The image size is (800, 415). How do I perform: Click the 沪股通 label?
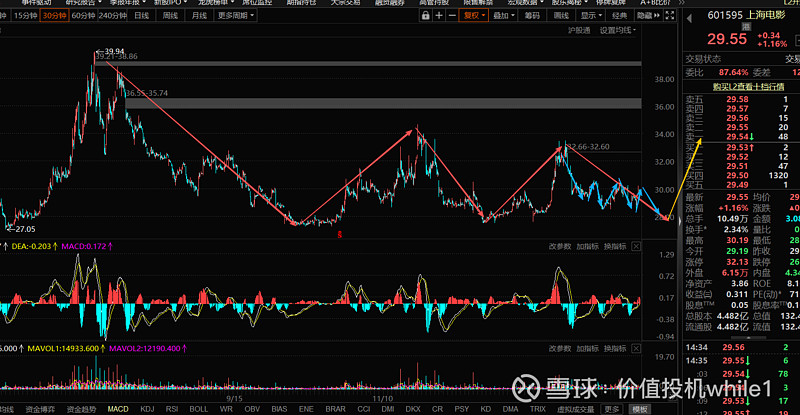pyautogui.click(x=579, y=31)
